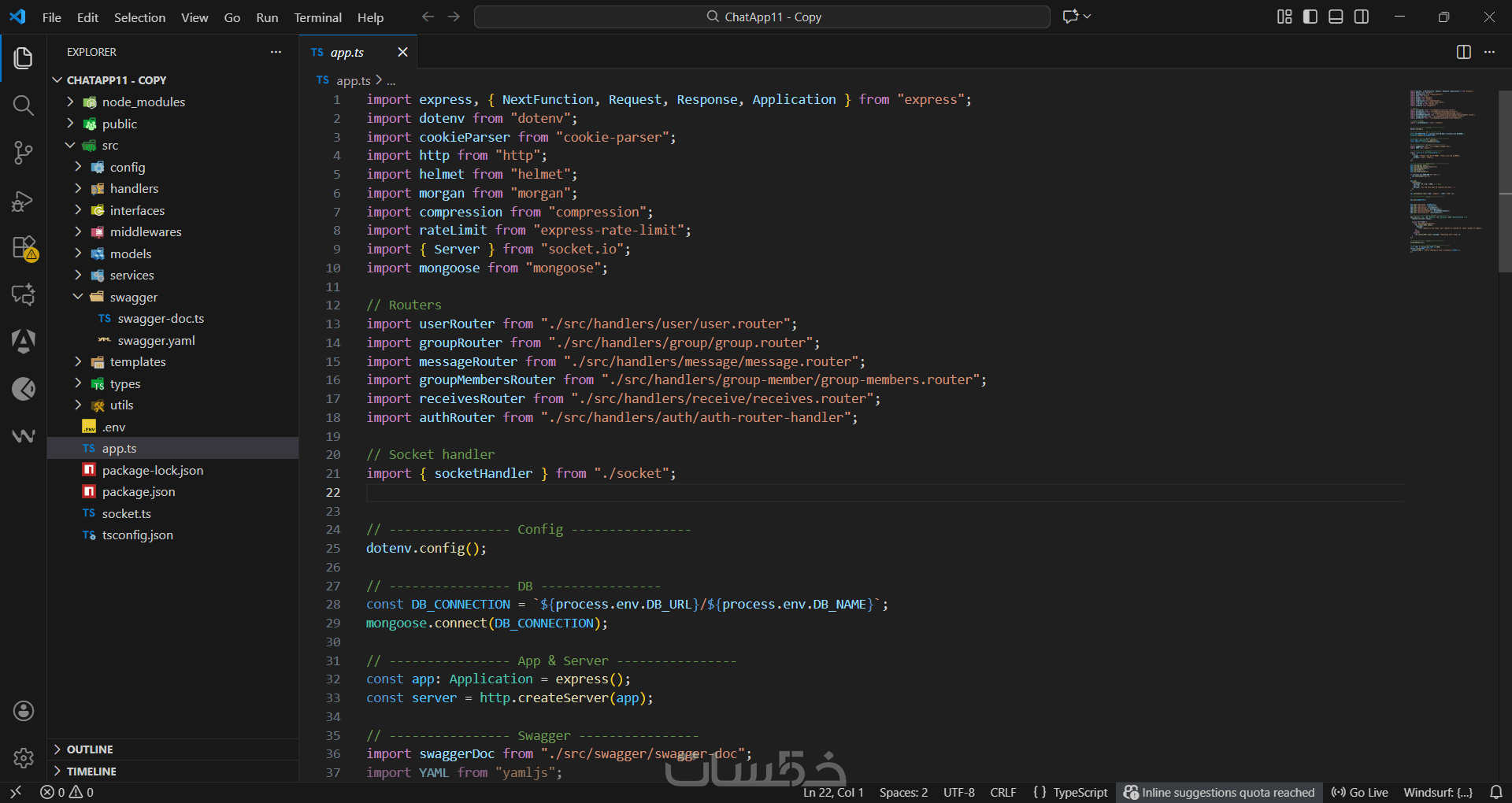Screen dimensions: 1512x803
Task: Expand the handlers folder
Action: (134, 188)
